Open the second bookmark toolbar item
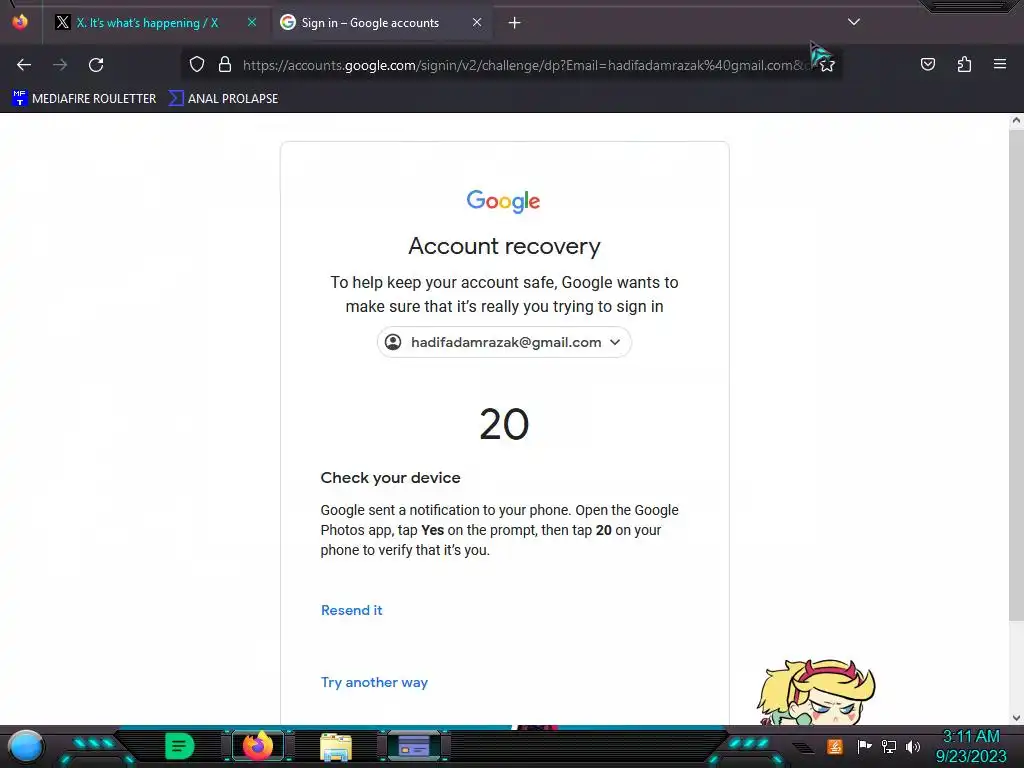This screenshot has height=768, width=1024. point(223,99)
